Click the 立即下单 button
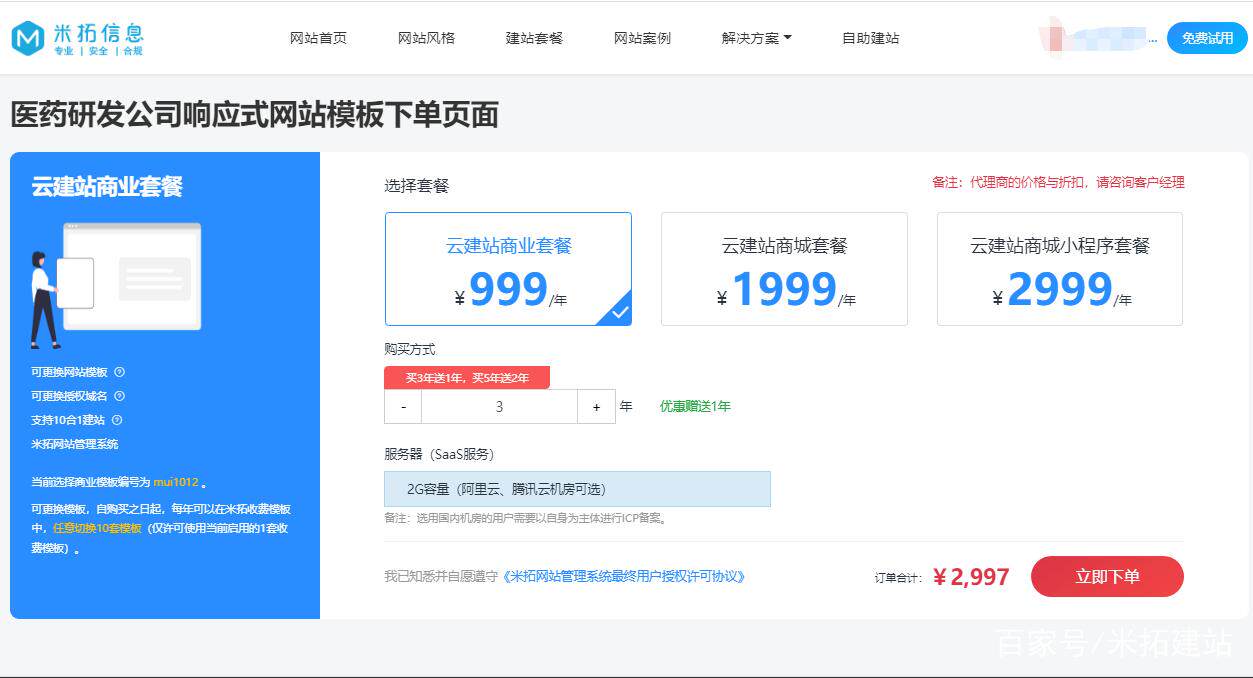 tap(1107, 577)
